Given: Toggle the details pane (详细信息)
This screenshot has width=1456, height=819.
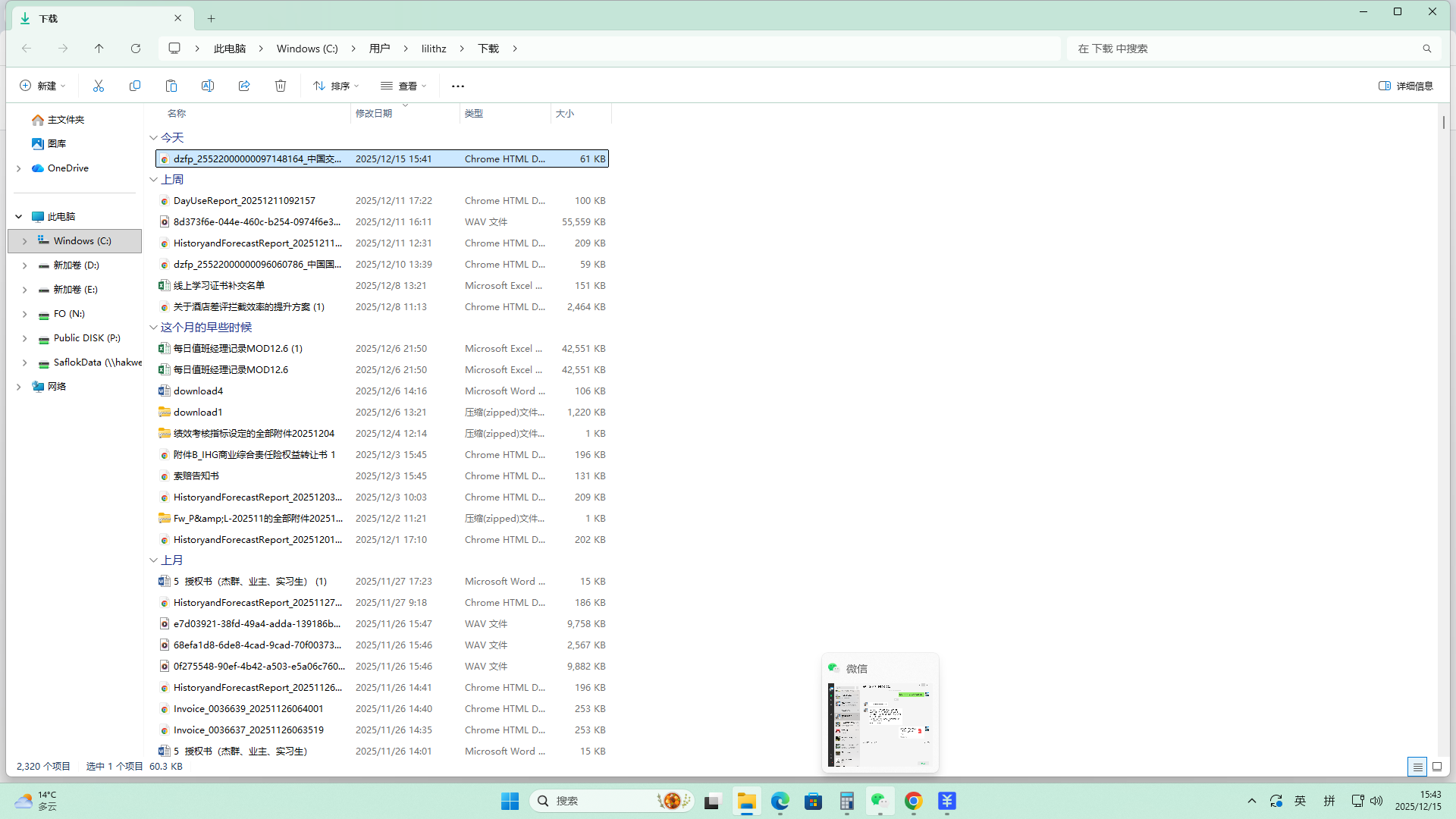Looking at the screenshot, I should click(x=1406, y=86).
